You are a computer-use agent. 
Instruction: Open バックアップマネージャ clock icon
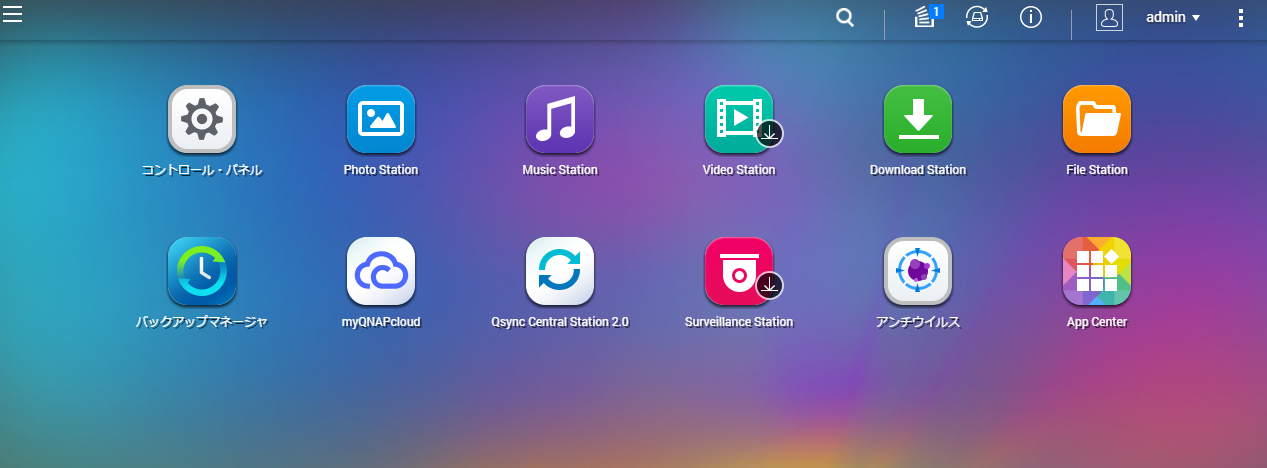point(202,272)
